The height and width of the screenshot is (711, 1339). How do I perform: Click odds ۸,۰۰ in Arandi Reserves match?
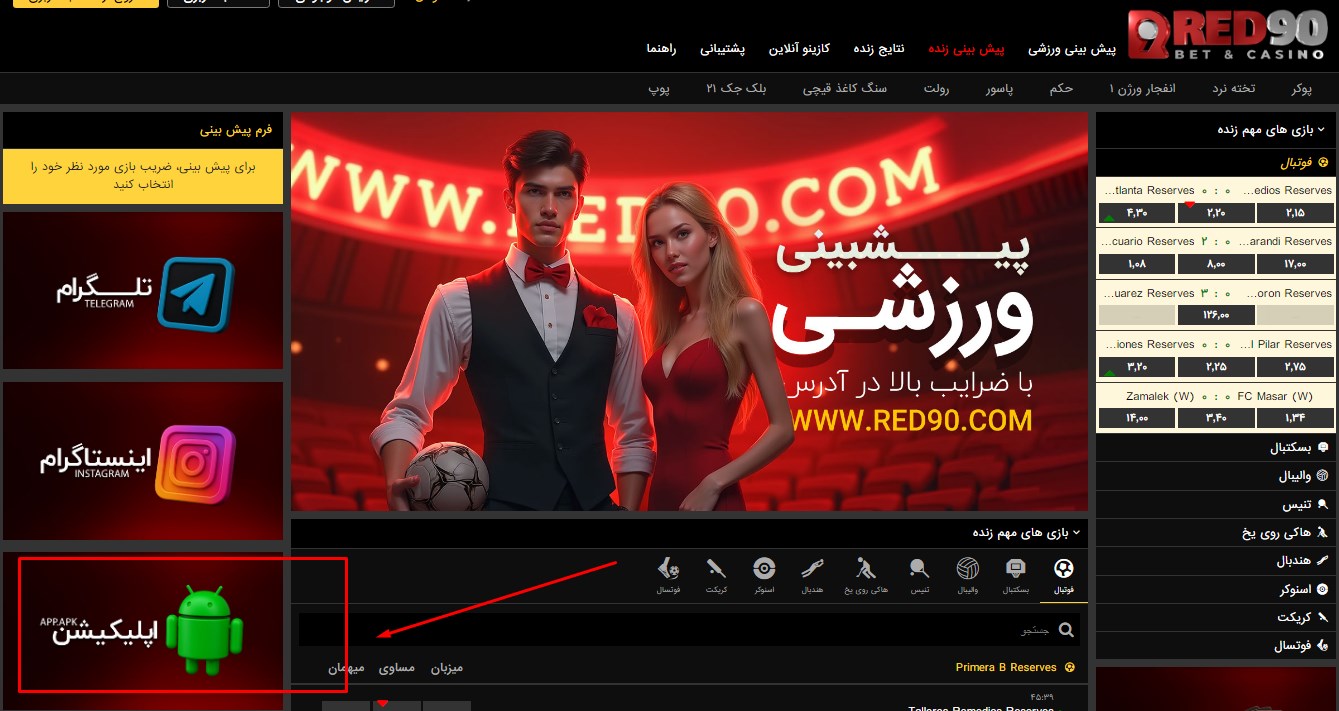(1216, 264)
